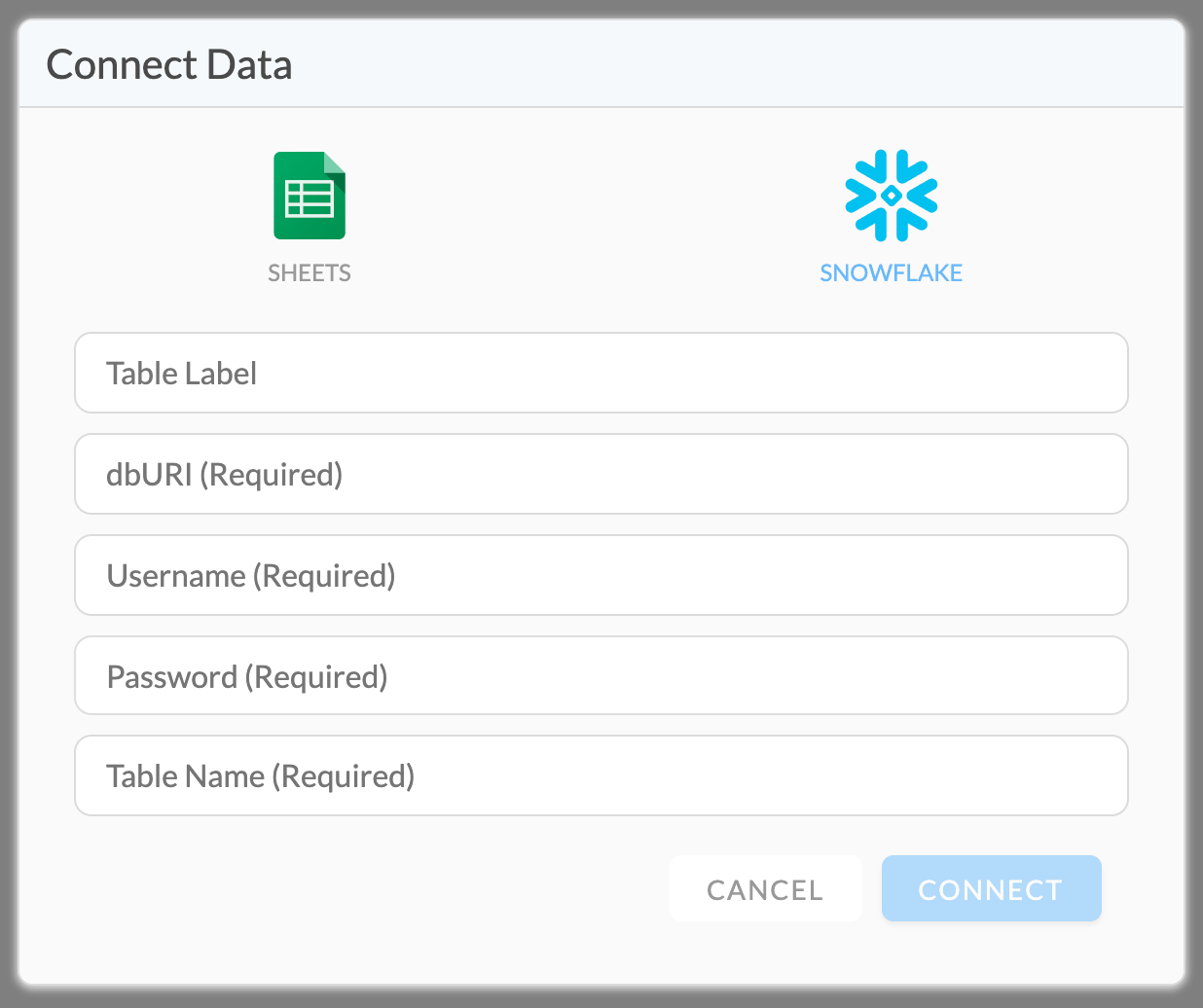Select the Username (Required) text box
This screenshot has width=1203, height=1008.
click(x=601, y=576)
